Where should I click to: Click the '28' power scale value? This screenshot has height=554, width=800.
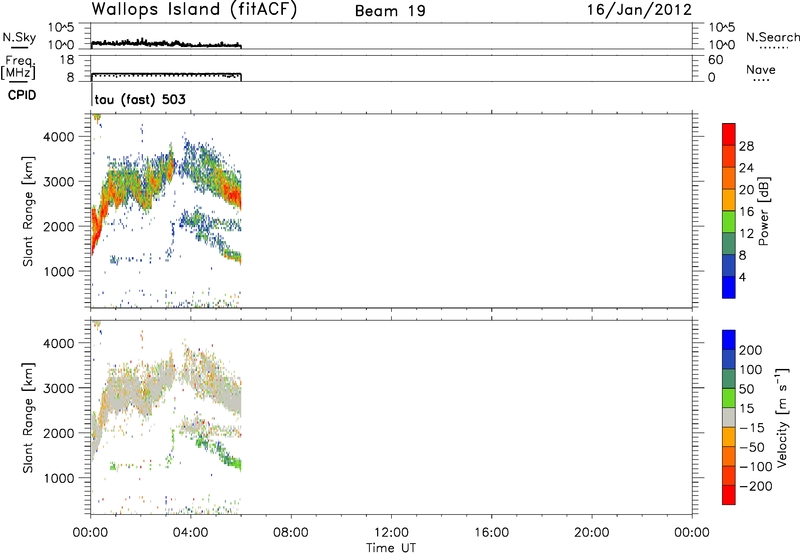click(746, 146)
